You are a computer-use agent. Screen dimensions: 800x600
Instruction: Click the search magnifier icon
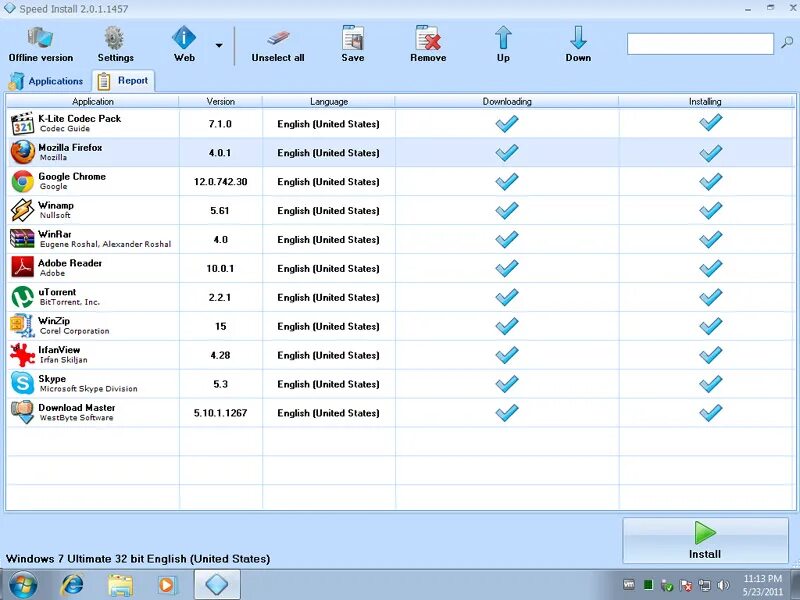click(x=787, y=43)
